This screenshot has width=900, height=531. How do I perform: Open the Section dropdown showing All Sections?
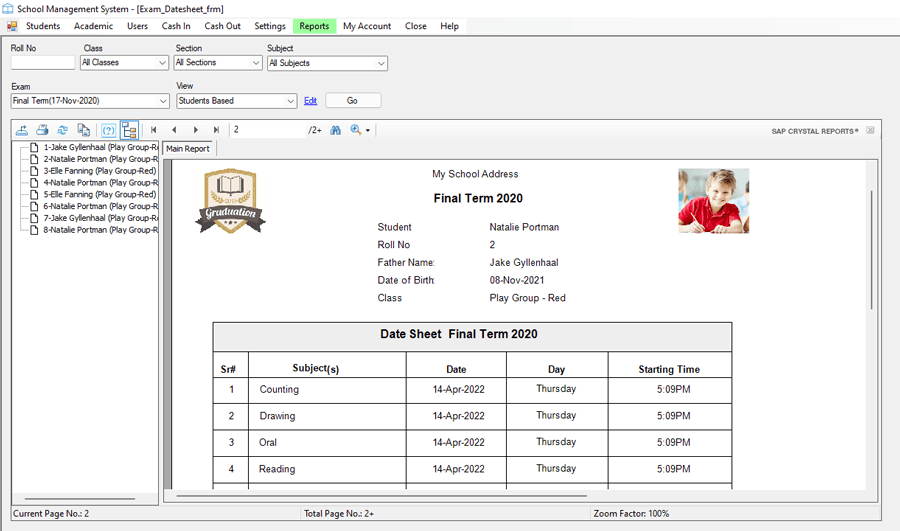218,63
